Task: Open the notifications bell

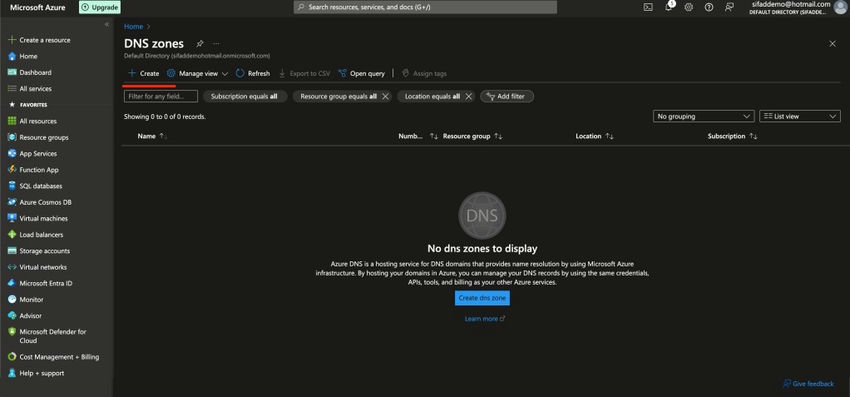Action: [668, 7]
